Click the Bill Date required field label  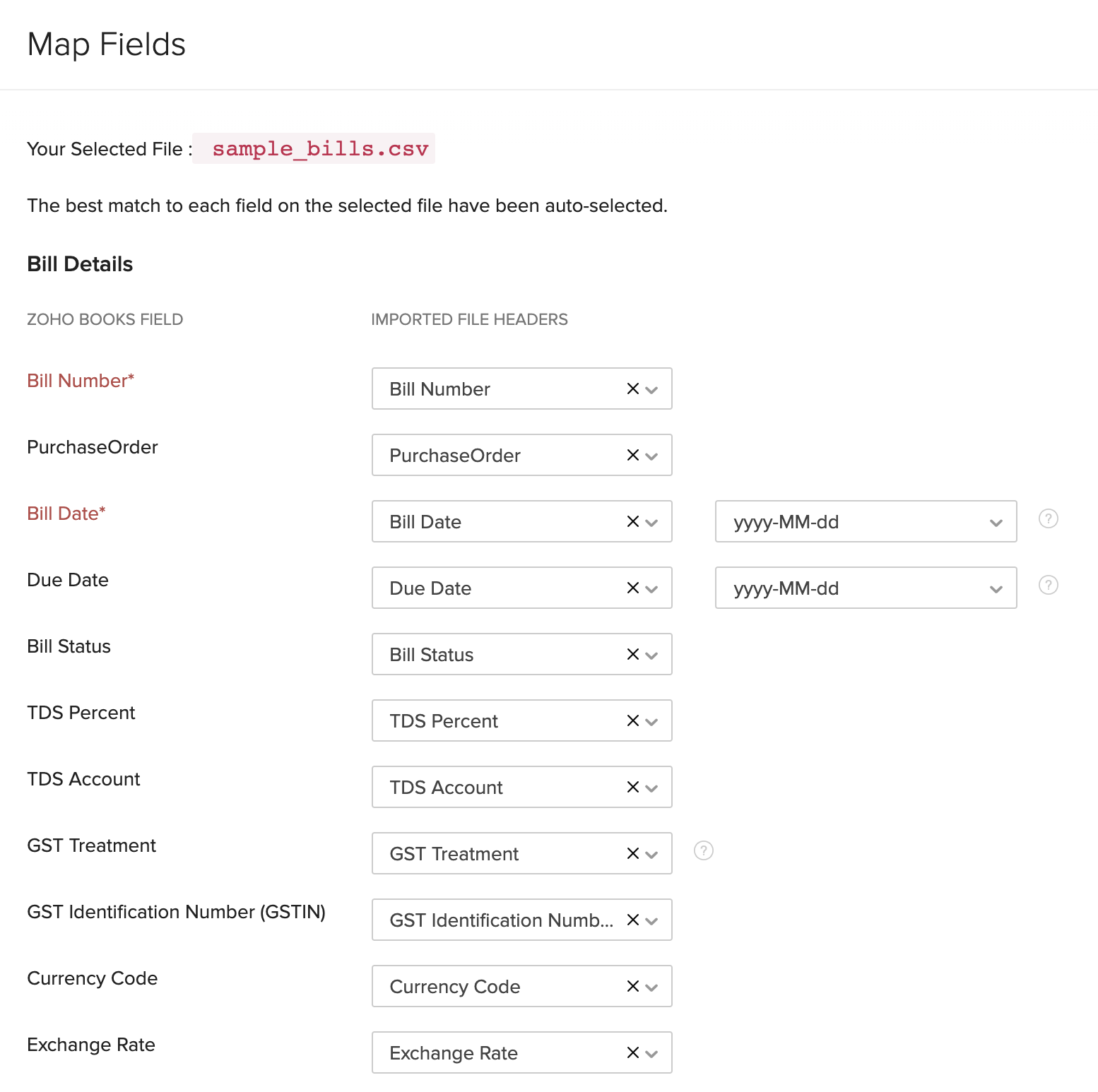coord(66,514)
